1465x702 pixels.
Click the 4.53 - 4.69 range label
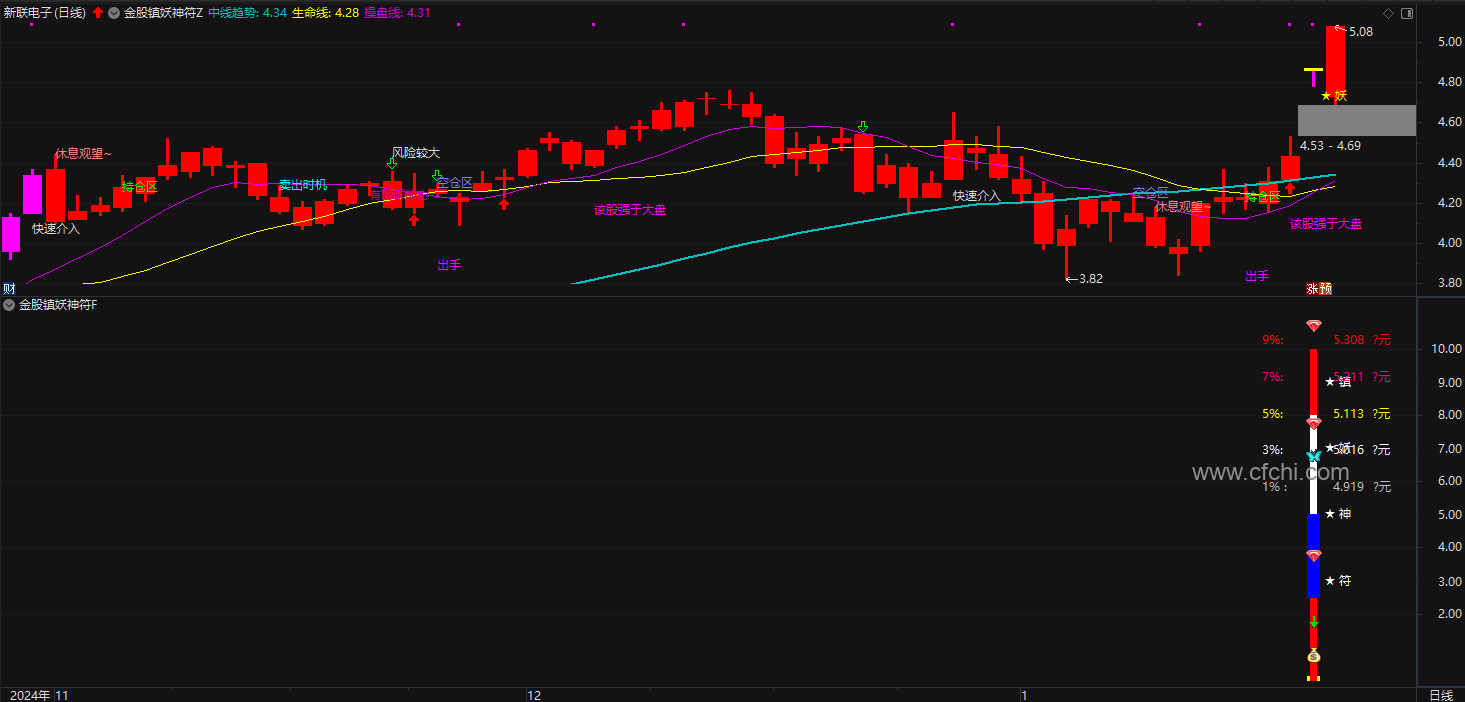(1331, 146)
